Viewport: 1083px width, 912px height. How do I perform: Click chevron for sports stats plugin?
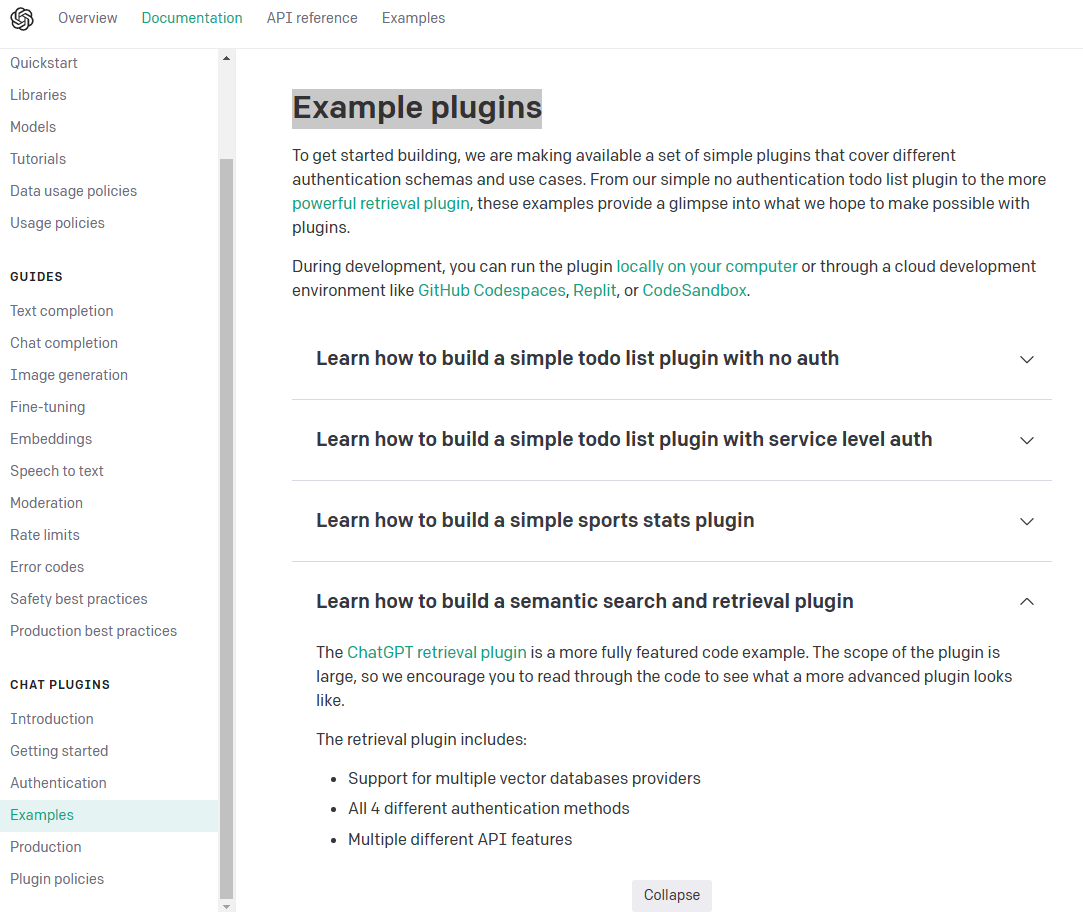1027,521
